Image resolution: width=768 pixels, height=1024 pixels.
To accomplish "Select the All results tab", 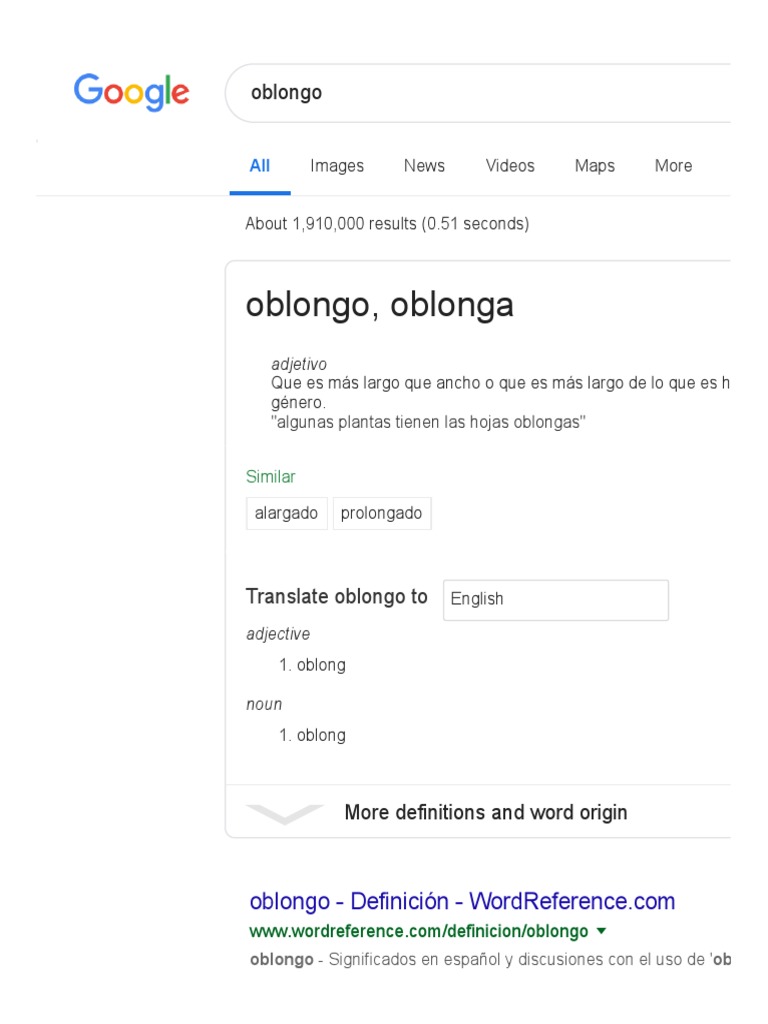I will coord(260,166).
